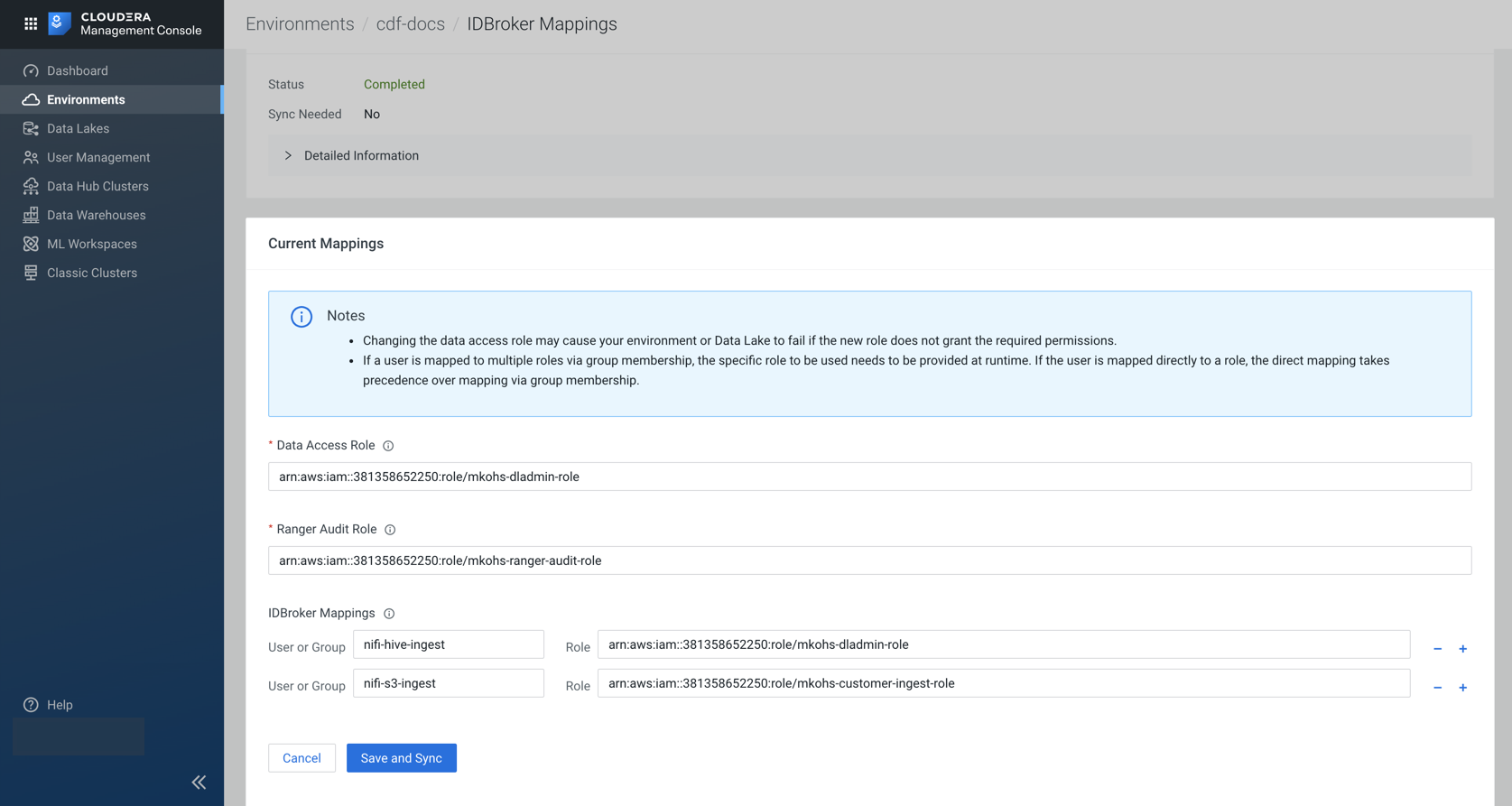Click info icon beside IDBroker Mappings label

(389, 614)
